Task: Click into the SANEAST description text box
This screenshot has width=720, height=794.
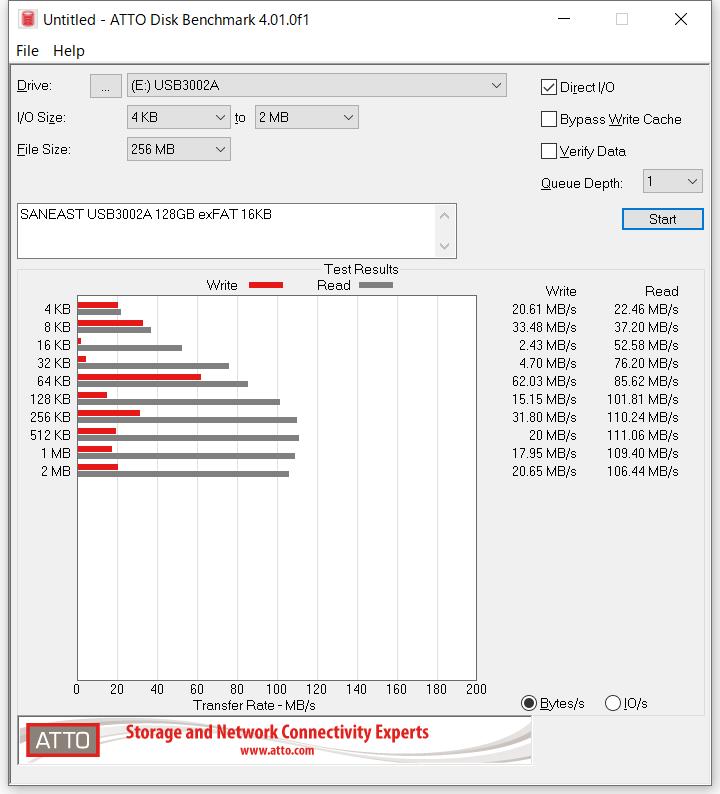Action: [x=227, y=231]
